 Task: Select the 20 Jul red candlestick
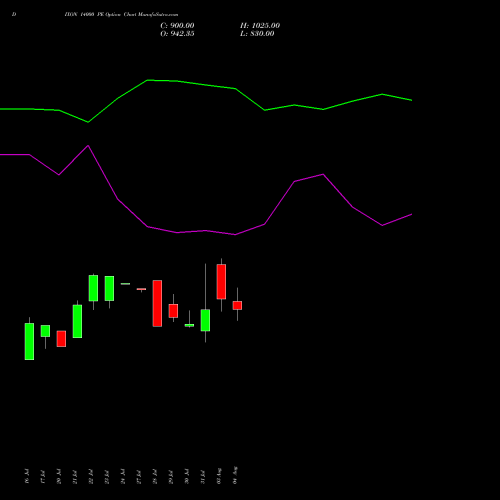pos(61,339)
